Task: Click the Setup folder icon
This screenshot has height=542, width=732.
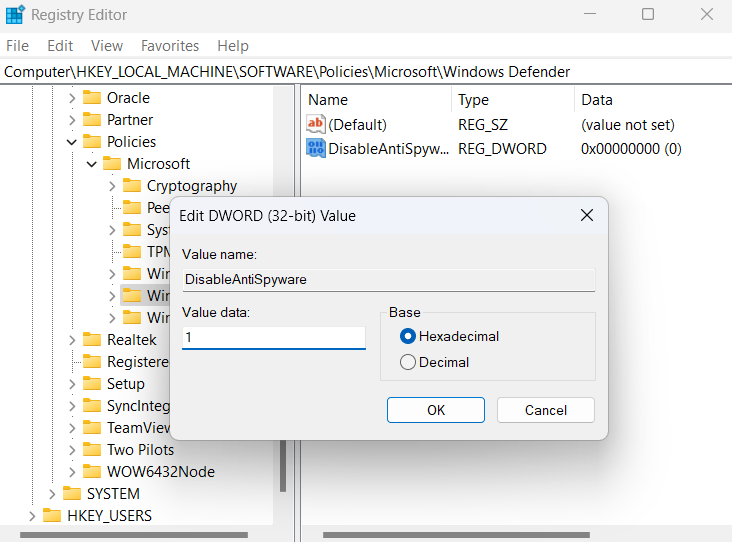Action: point(92,383)
